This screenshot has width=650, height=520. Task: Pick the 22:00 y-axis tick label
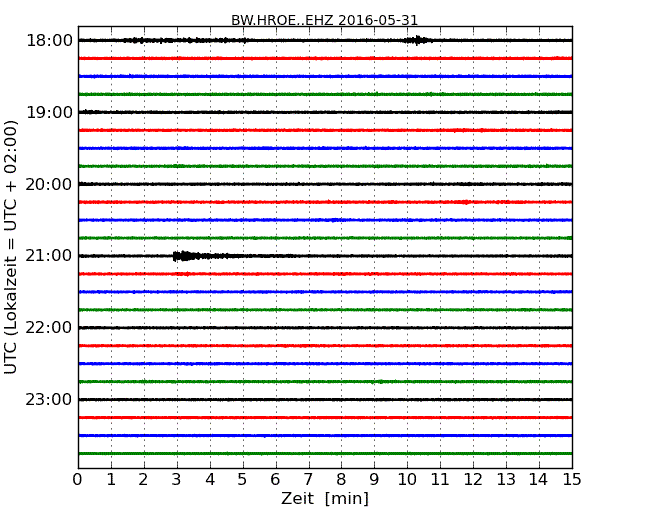(x=49, y=328)
